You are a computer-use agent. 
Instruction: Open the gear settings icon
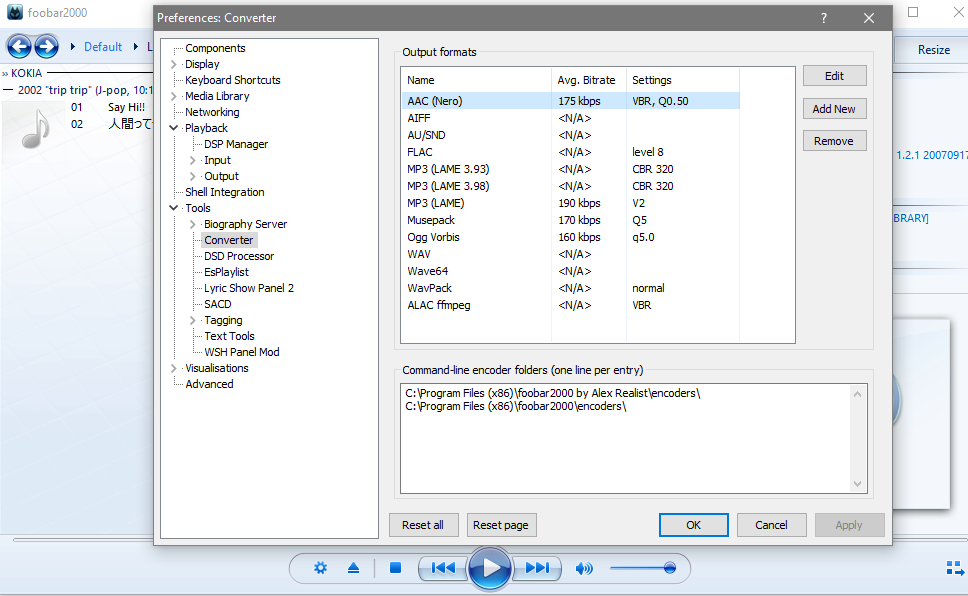(320, 568)
